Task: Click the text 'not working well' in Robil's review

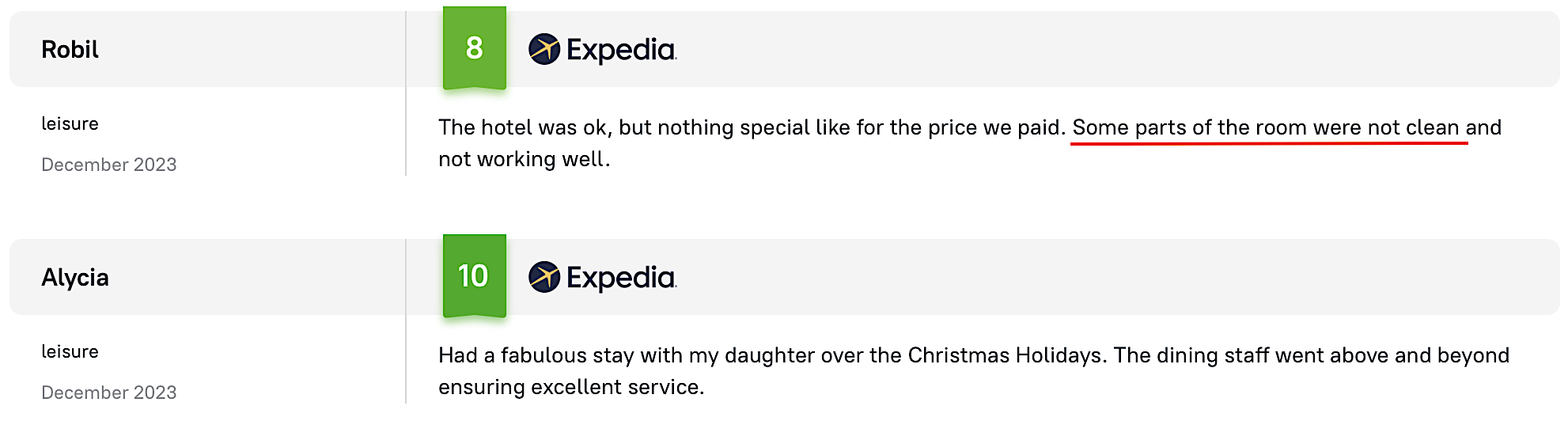Action: (x=524, y=160)
